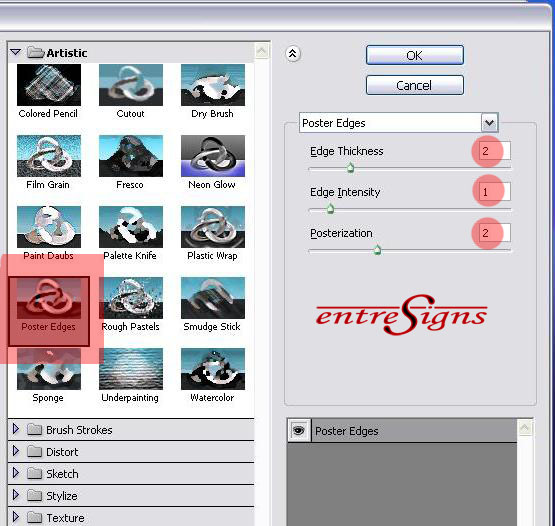Expand the Distort filter folder

tap(16, 451)
